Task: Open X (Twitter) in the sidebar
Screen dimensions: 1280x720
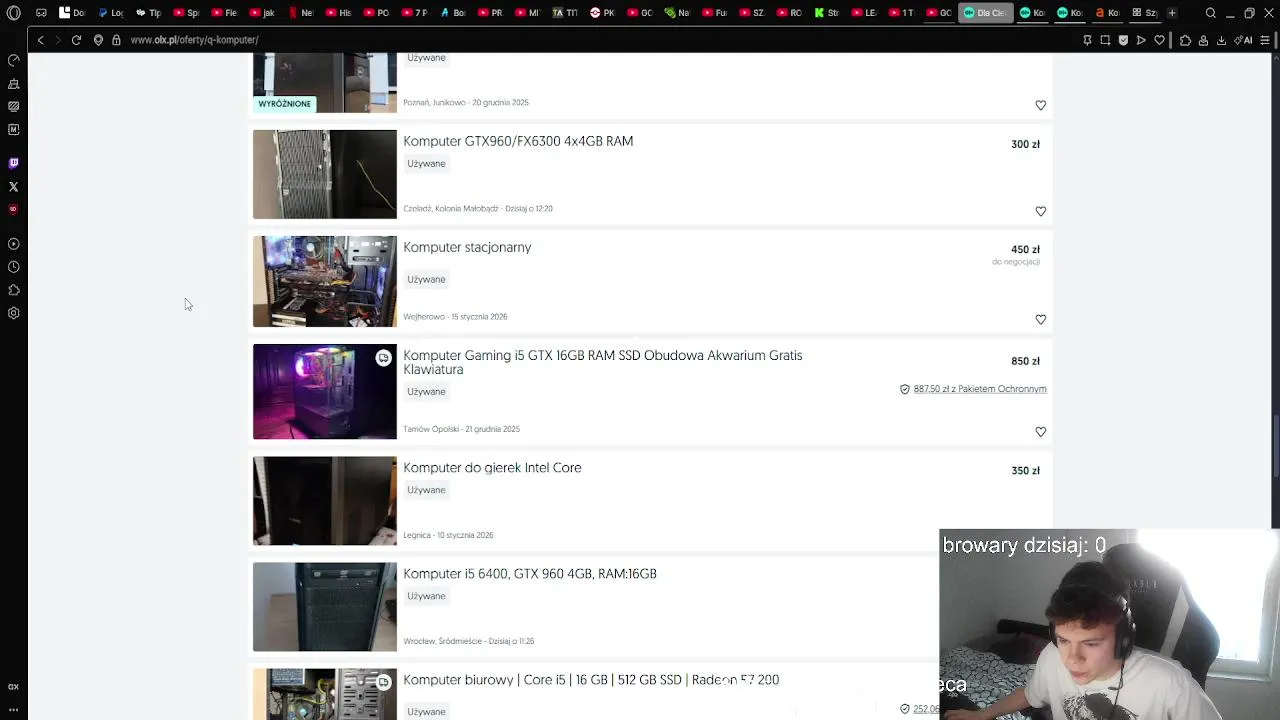Action: (13, 187)
